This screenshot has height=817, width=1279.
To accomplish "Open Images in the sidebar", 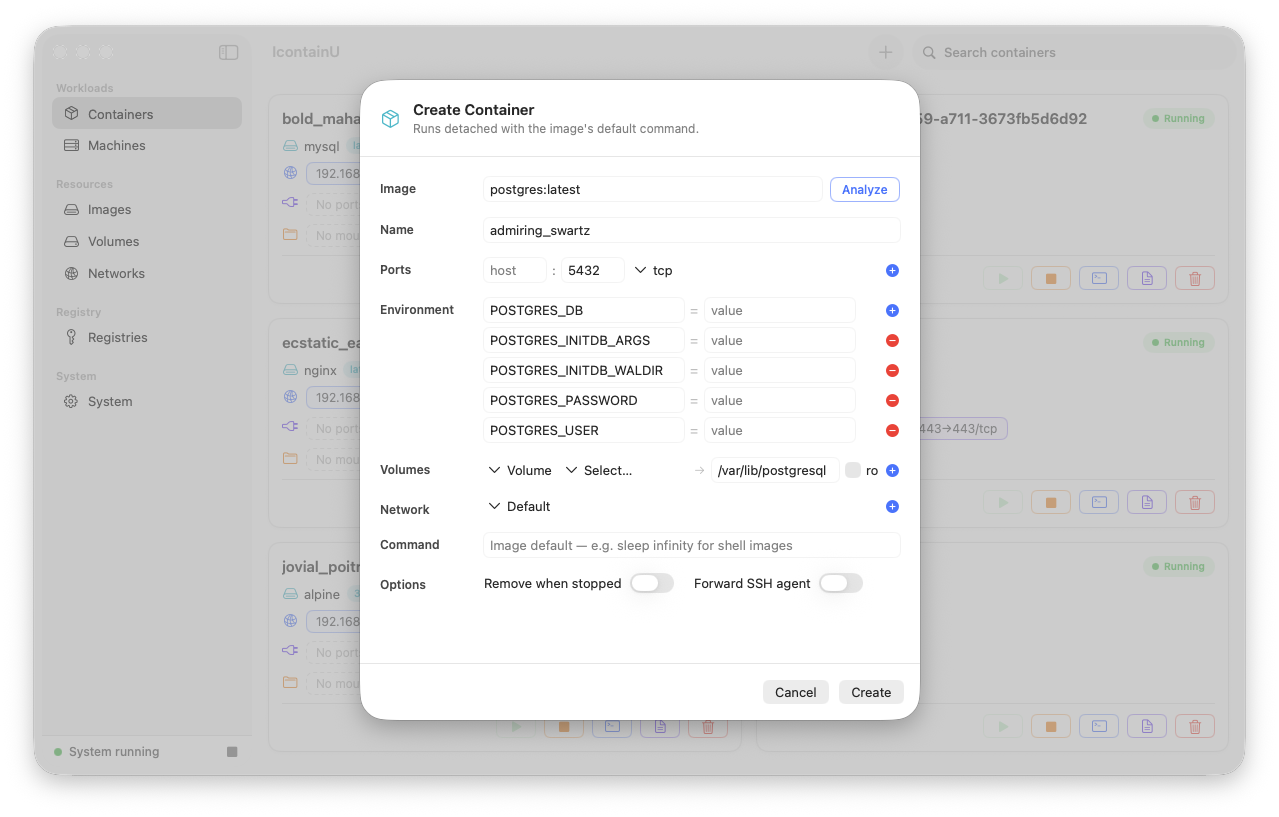I will [147, 209].
